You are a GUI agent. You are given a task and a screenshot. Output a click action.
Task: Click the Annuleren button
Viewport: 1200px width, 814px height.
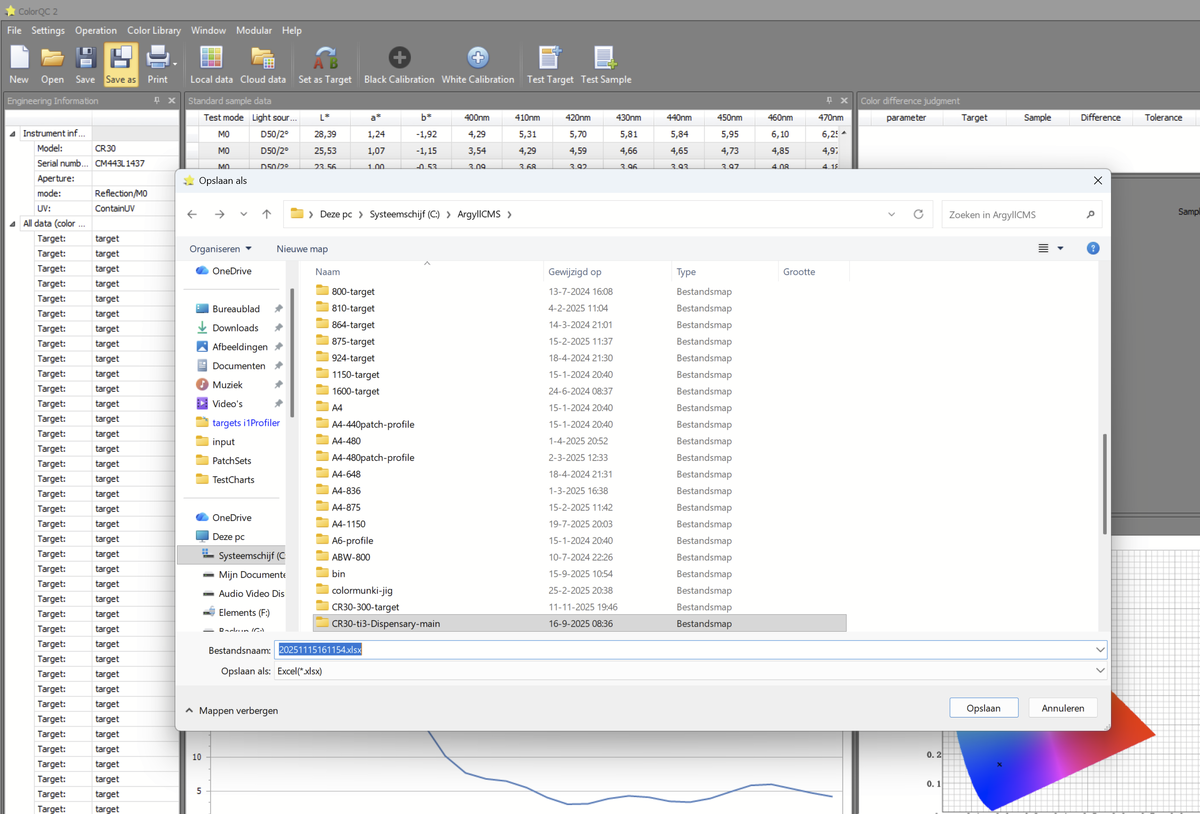coord(1062,708)
